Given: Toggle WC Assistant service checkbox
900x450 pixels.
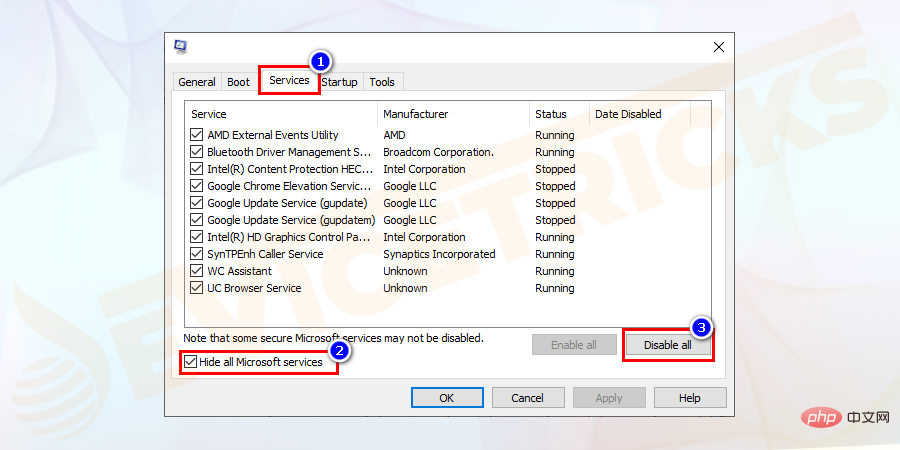Looking at the screenshot, I should 197,271.
